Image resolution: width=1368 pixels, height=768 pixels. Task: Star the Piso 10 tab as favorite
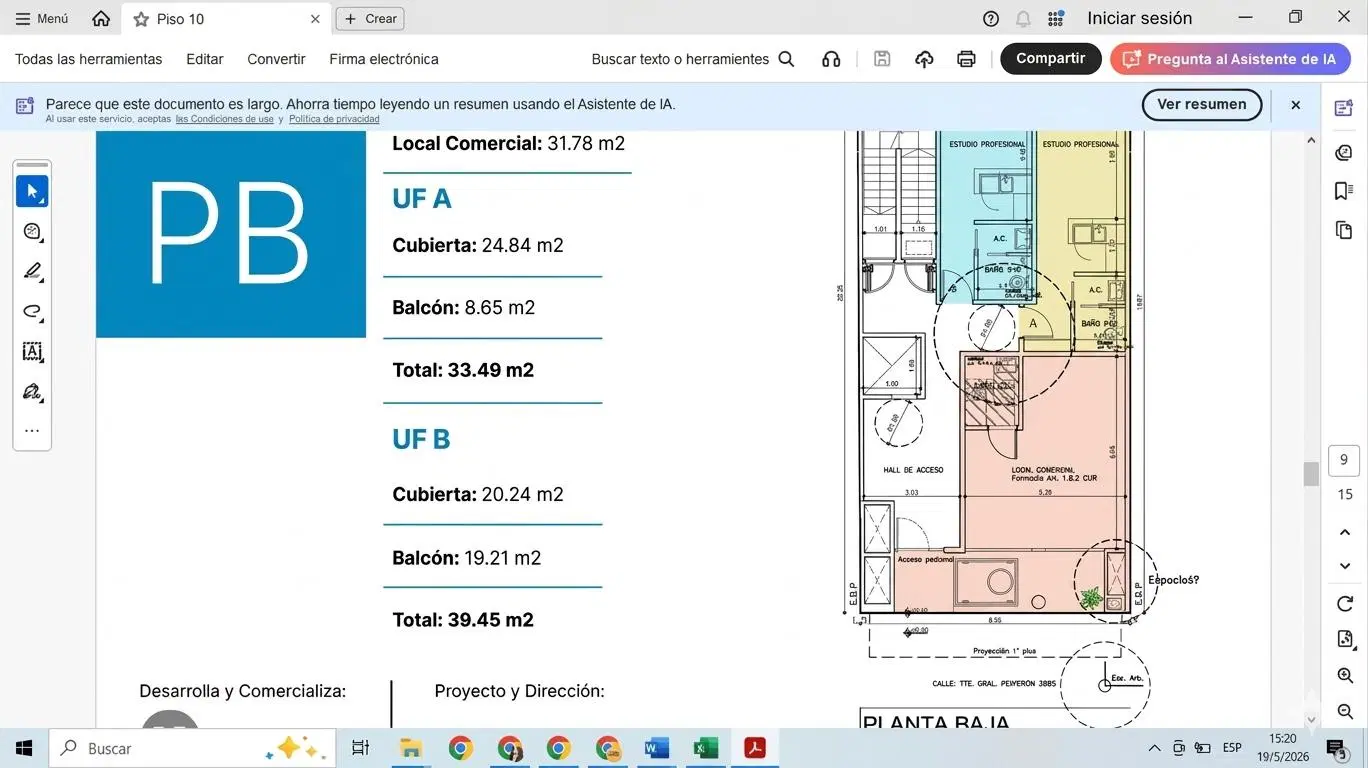click(x=141, y=19)
